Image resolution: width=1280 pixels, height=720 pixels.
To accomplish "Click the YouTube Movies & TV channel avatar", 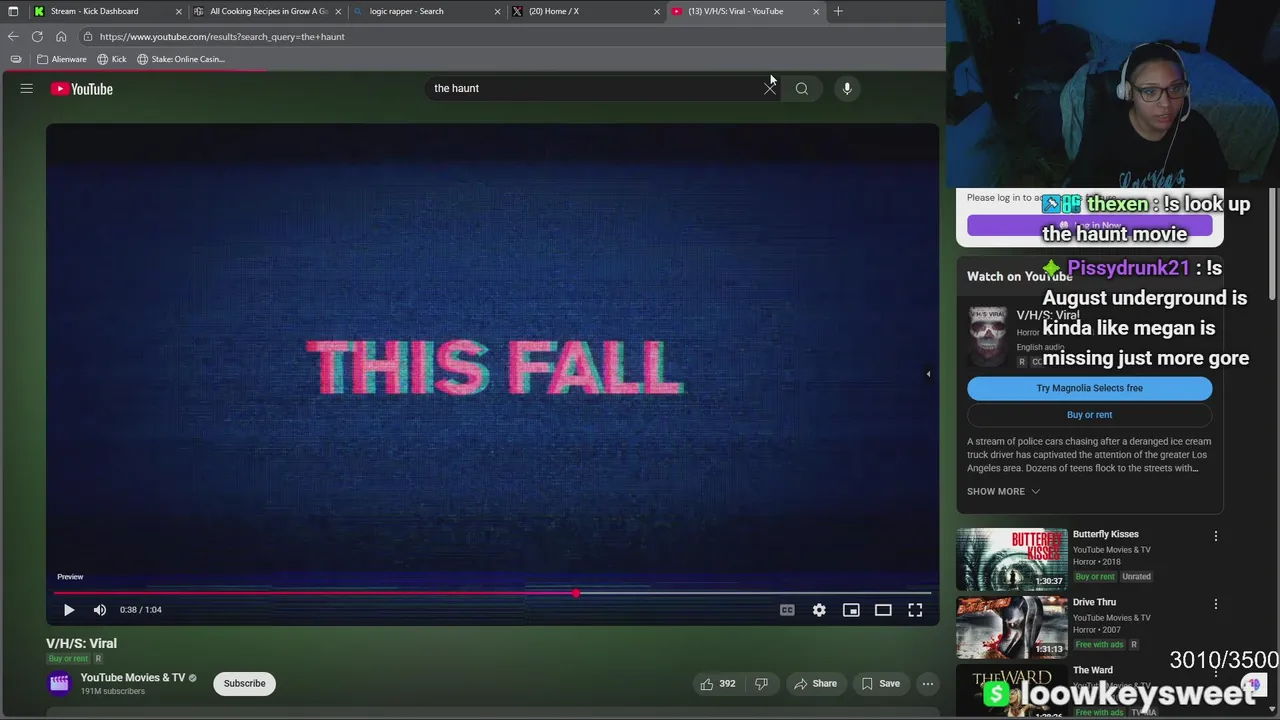I will tap(60, 684).
